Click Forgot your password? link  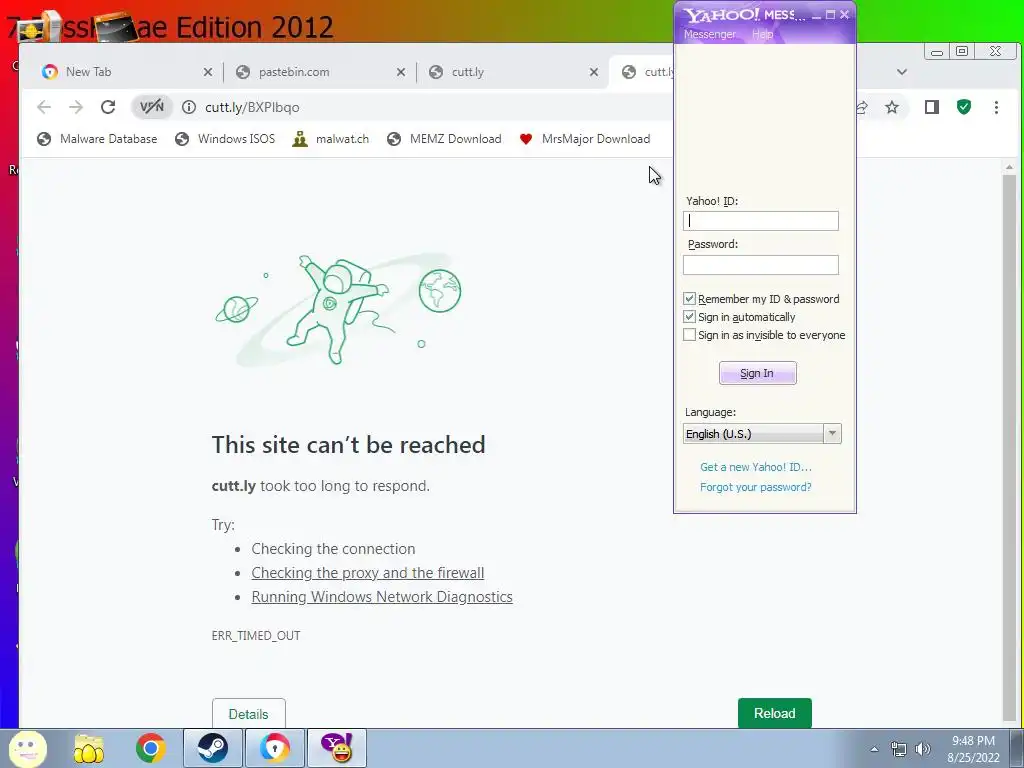(x=756, y=487)
